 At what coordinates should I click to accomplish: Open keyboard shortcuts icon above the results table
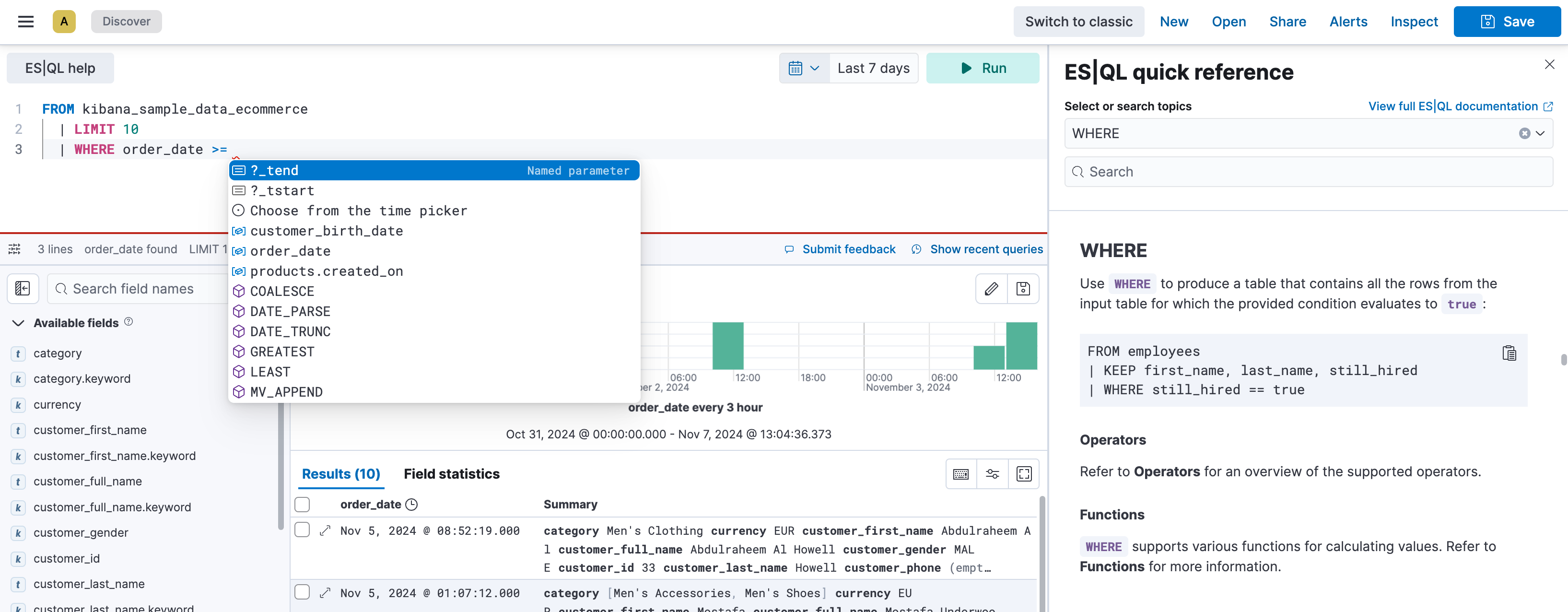click(960, 474)
